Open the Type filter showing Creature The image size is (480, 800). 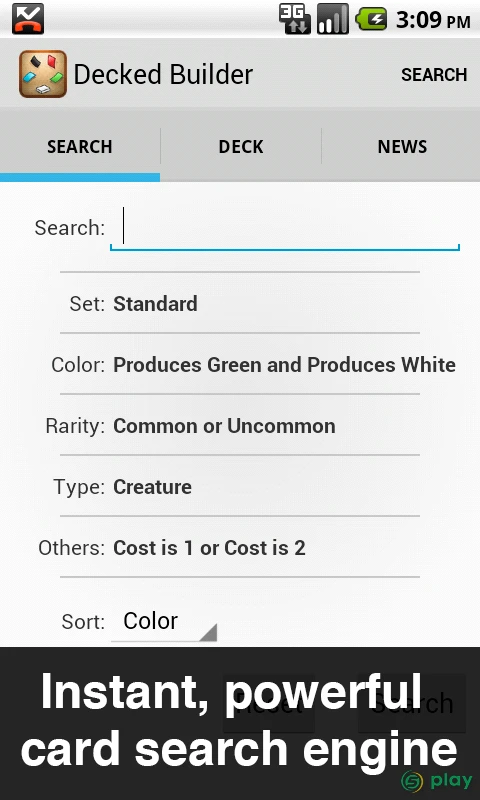[x=240, y=487]
